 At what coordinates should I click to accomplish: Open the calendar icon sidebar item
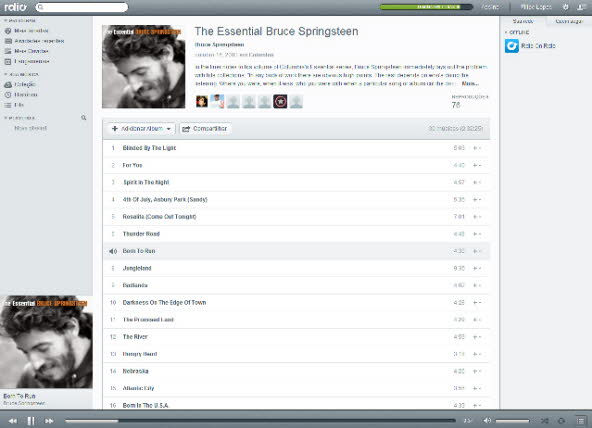pyautogui.click(x=8, y=61)
